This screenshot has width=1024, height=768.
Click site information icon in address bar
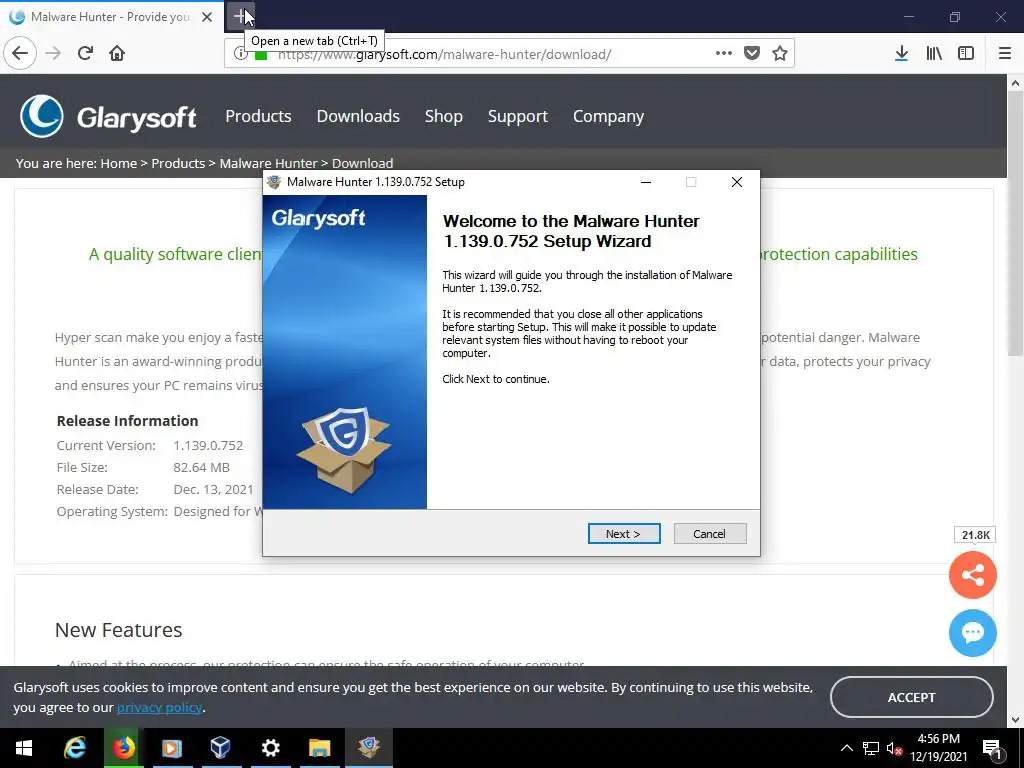point(240,54)
